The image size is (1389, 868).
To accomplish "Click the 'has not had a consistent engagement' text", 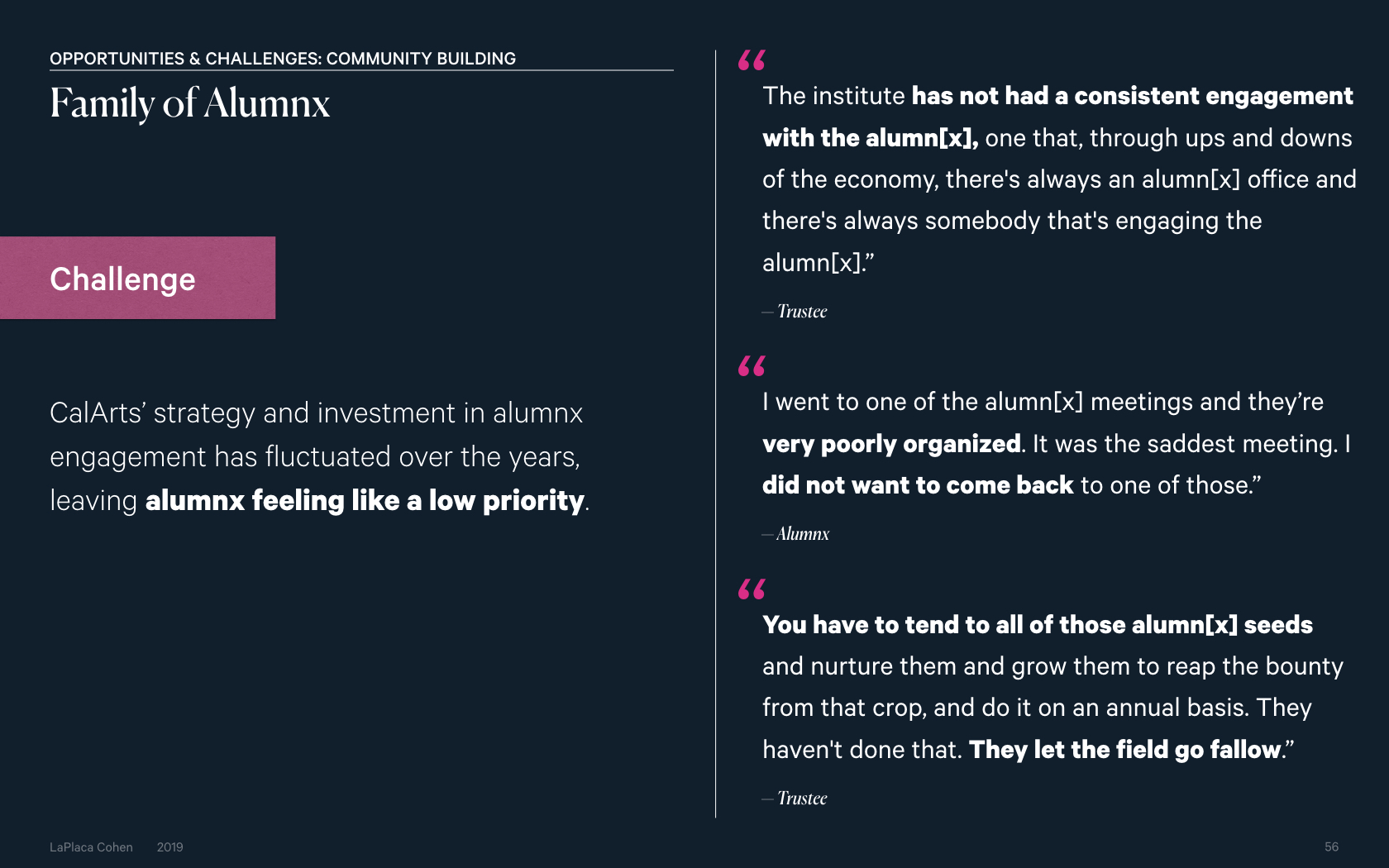I will click(1132, 97).
